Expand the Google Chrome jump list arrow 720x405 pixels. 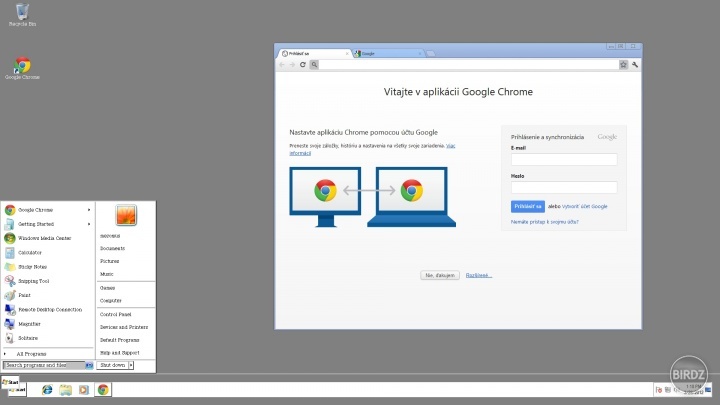pyautogui.click(x=89, y=210)
